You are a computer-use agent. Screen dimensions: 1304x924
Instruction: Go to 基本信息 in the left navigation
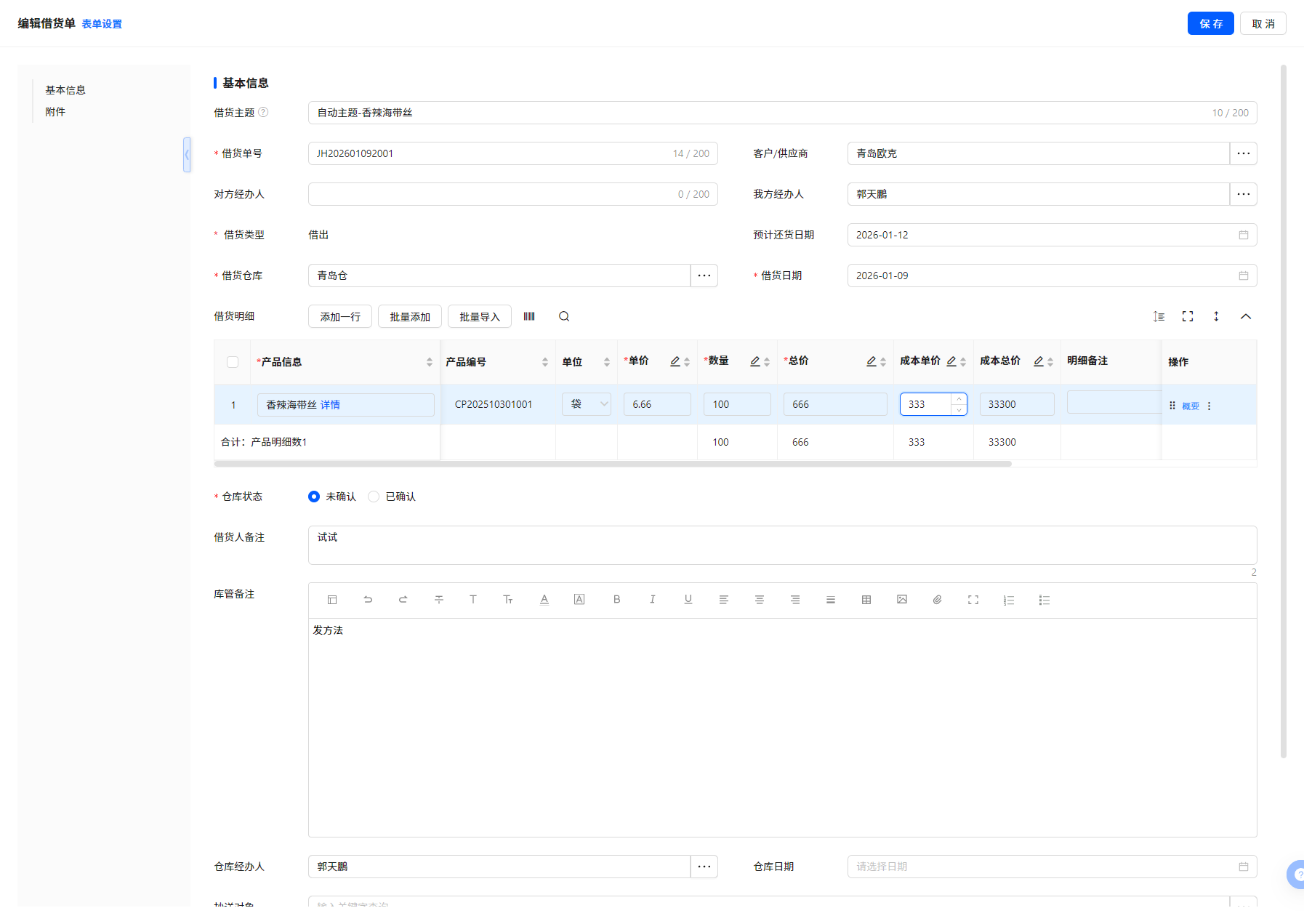click(65, 90)
